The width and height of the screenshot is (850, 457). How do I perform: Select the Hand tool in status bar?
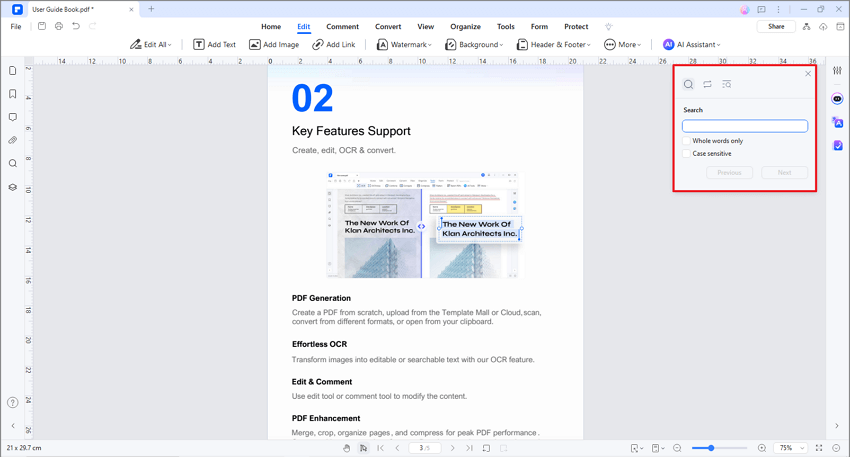[x=346, y=448]
